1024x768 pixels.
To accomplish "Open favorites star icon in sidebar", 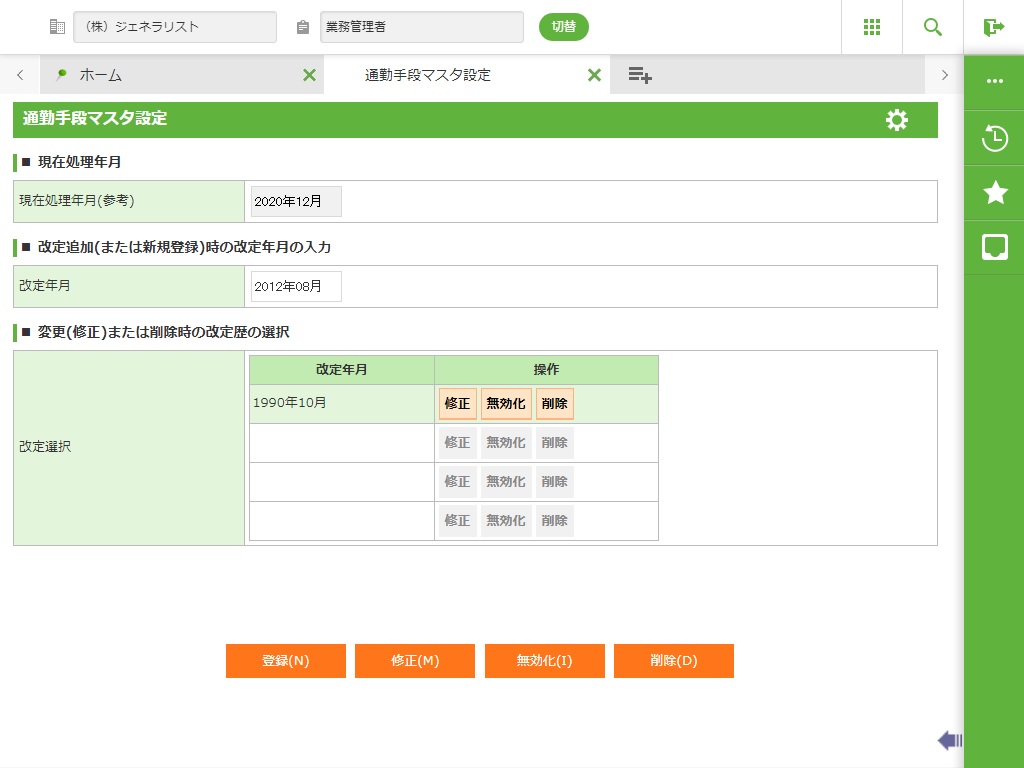I will 994,192.
